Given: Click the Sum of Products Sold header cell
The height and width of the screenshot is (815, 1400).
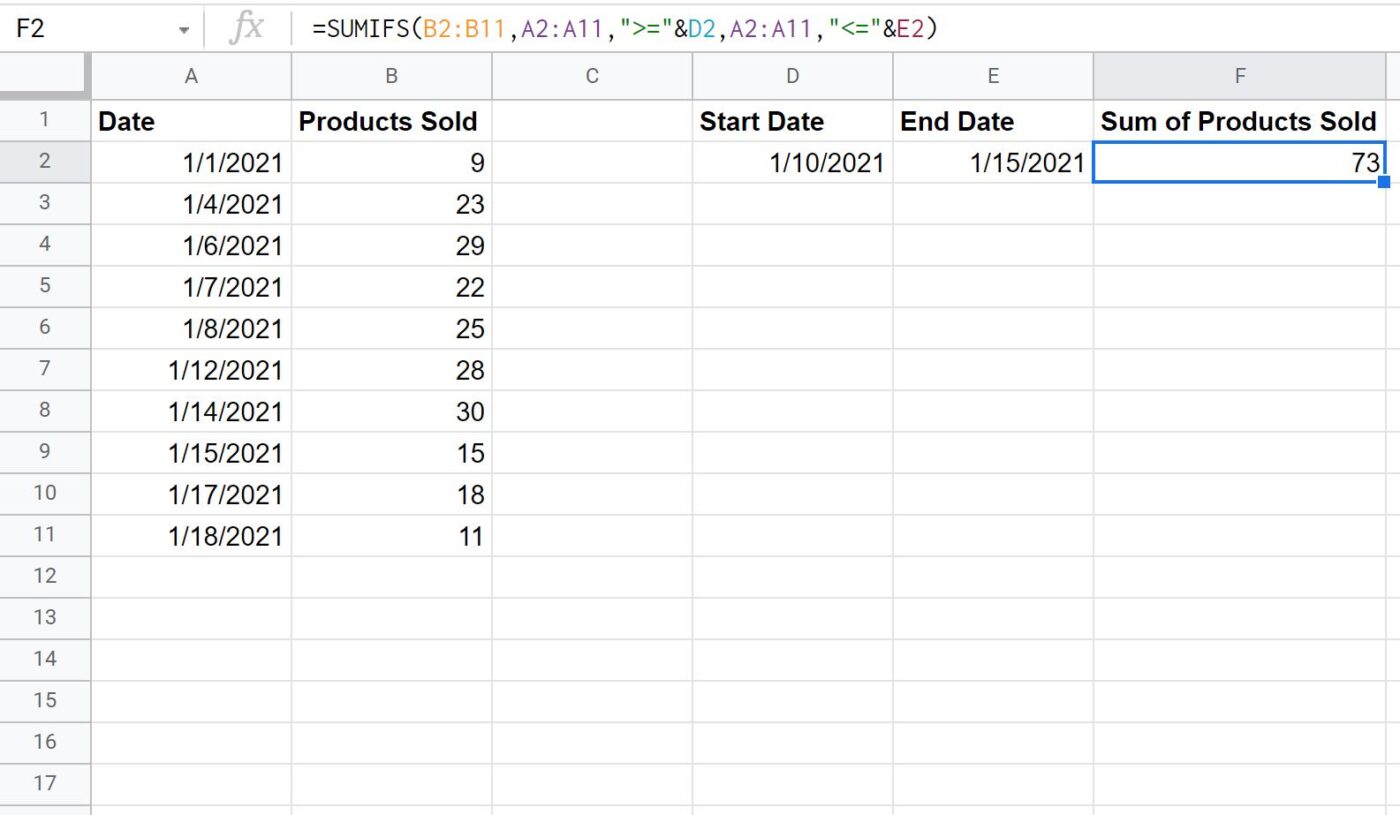Looking at the screenshot, I should click(x=1240, y=121).
